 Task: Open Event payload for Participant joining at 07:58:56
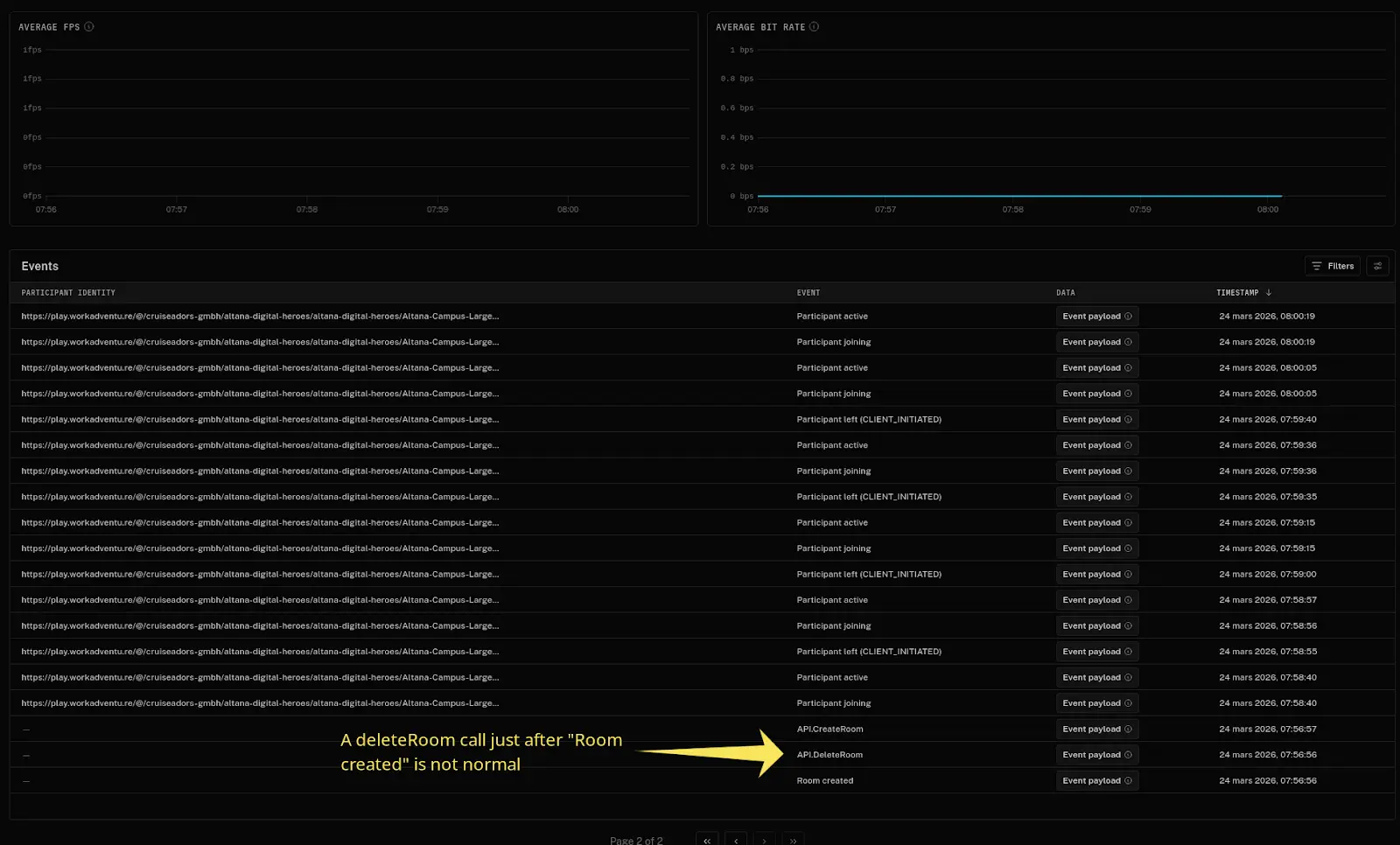point(1097,626)
